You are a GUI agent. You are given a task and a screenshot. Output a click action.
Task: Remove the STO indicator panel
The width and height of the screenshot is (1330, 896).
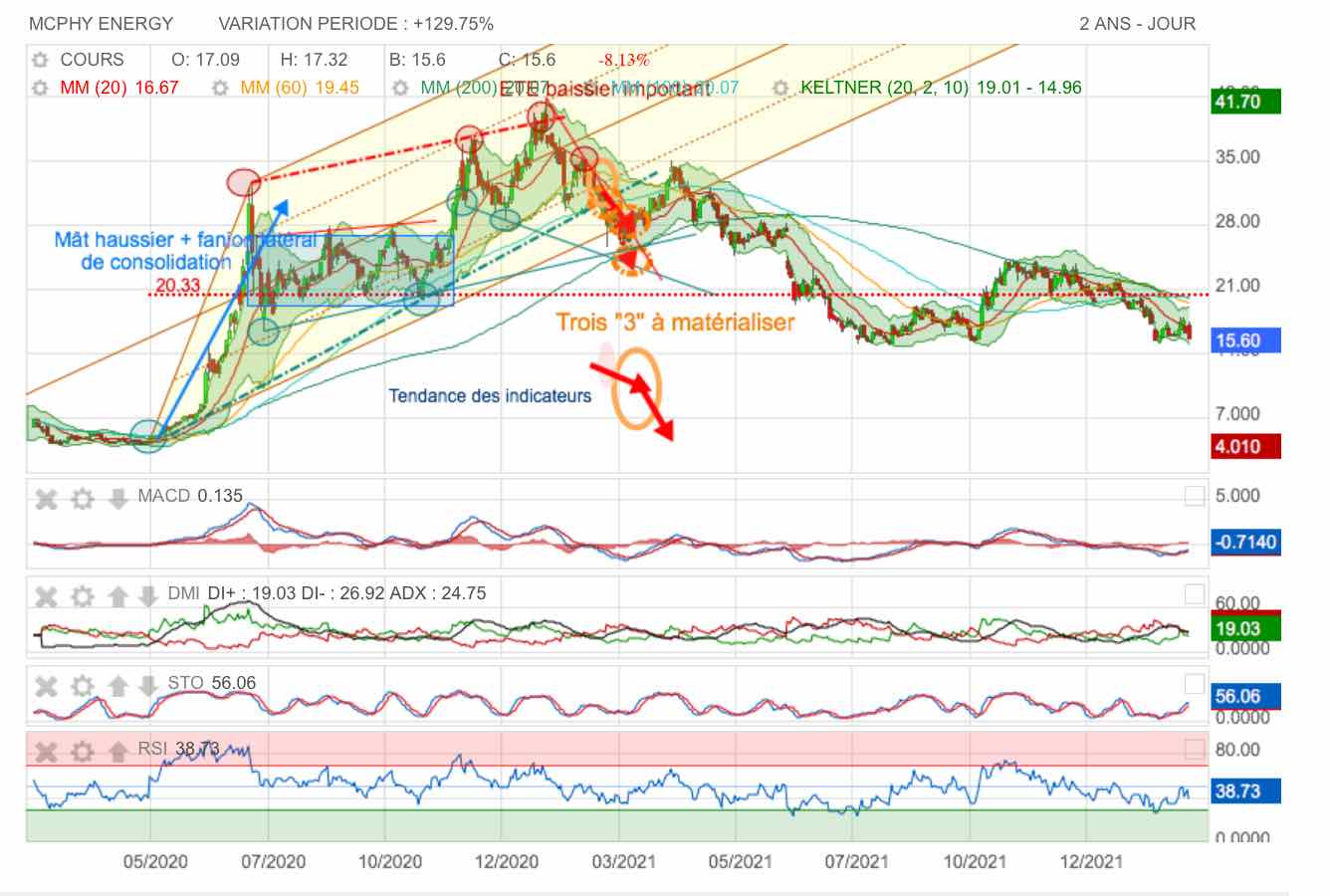(x=47, y=686)
